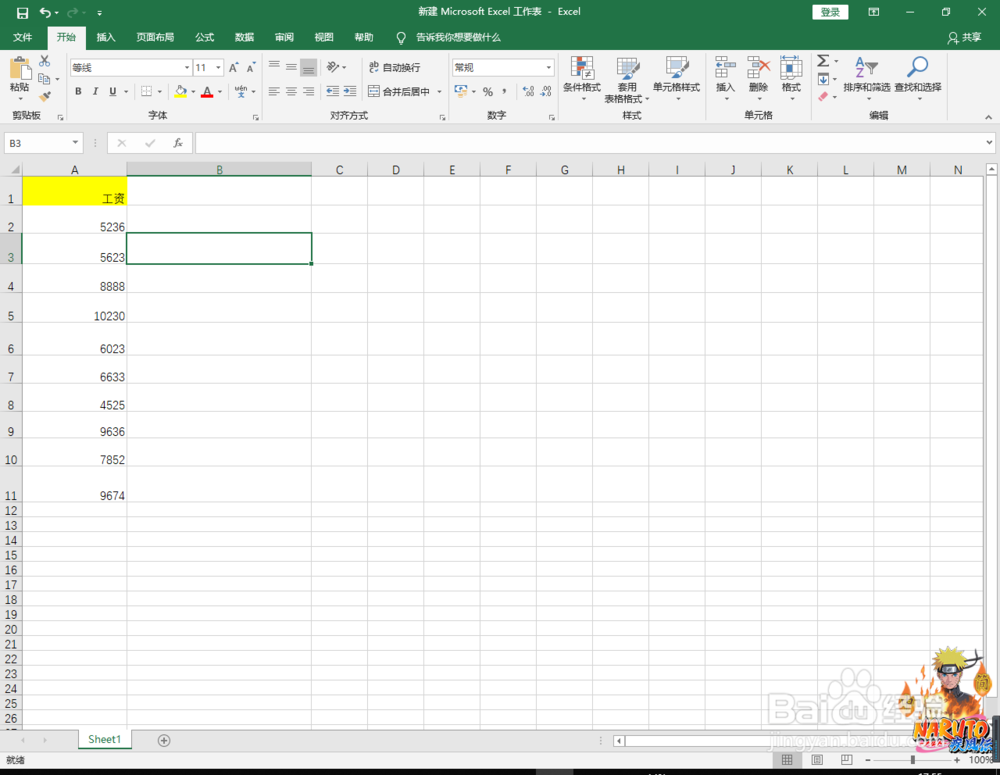Select the Sheet1 worksheet tab
Image resolution: width=1000 pixels, height=775 pixels.
[105, 739]
